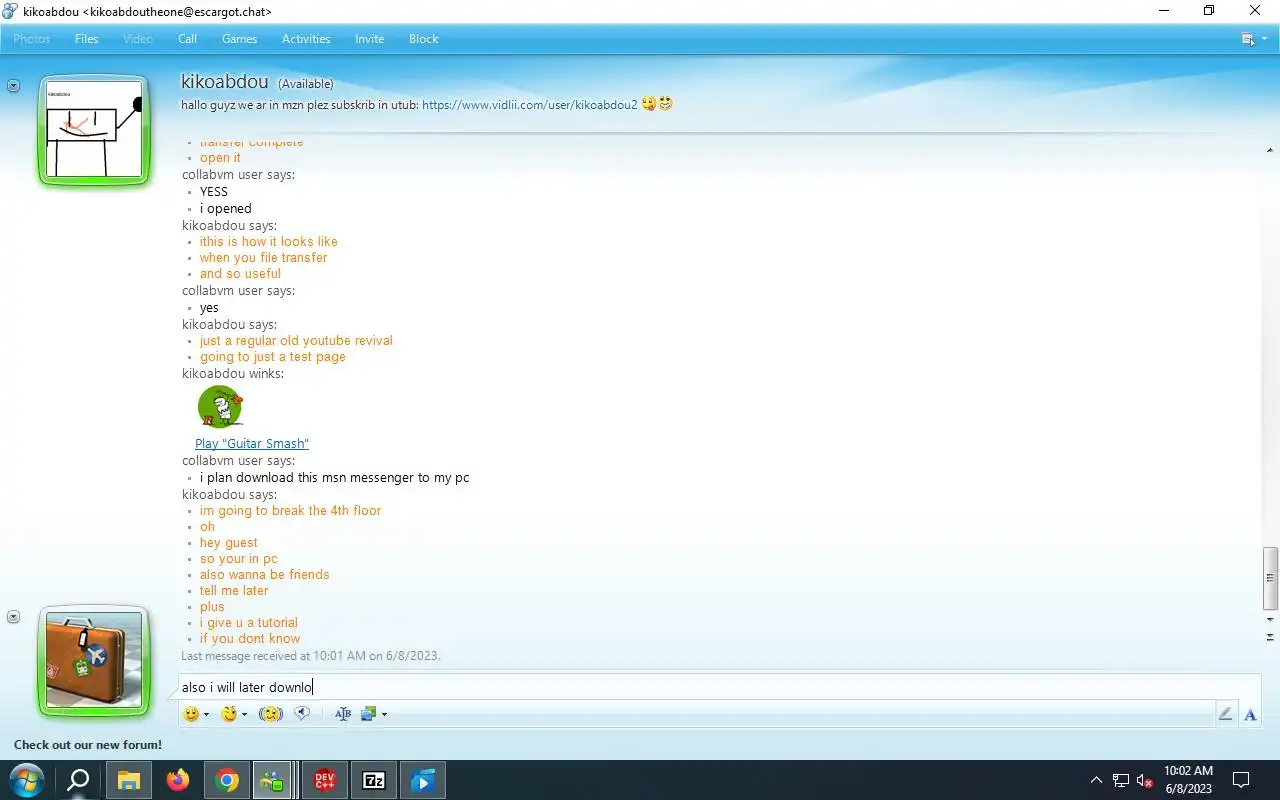1280x800 pixels.
Task: Show hidden tray icons chevron
Action: click(x=1096, y=780)
